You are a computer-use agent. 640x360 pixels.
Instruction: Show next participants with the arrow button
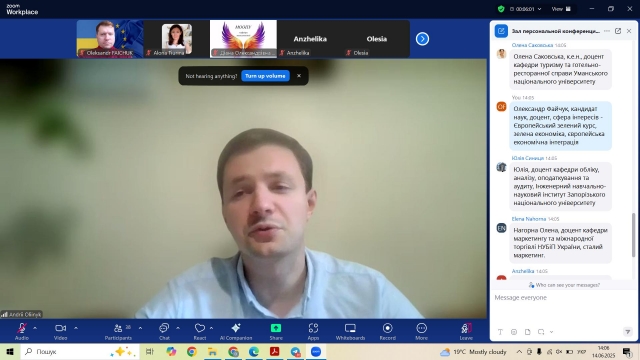point(422,39)
